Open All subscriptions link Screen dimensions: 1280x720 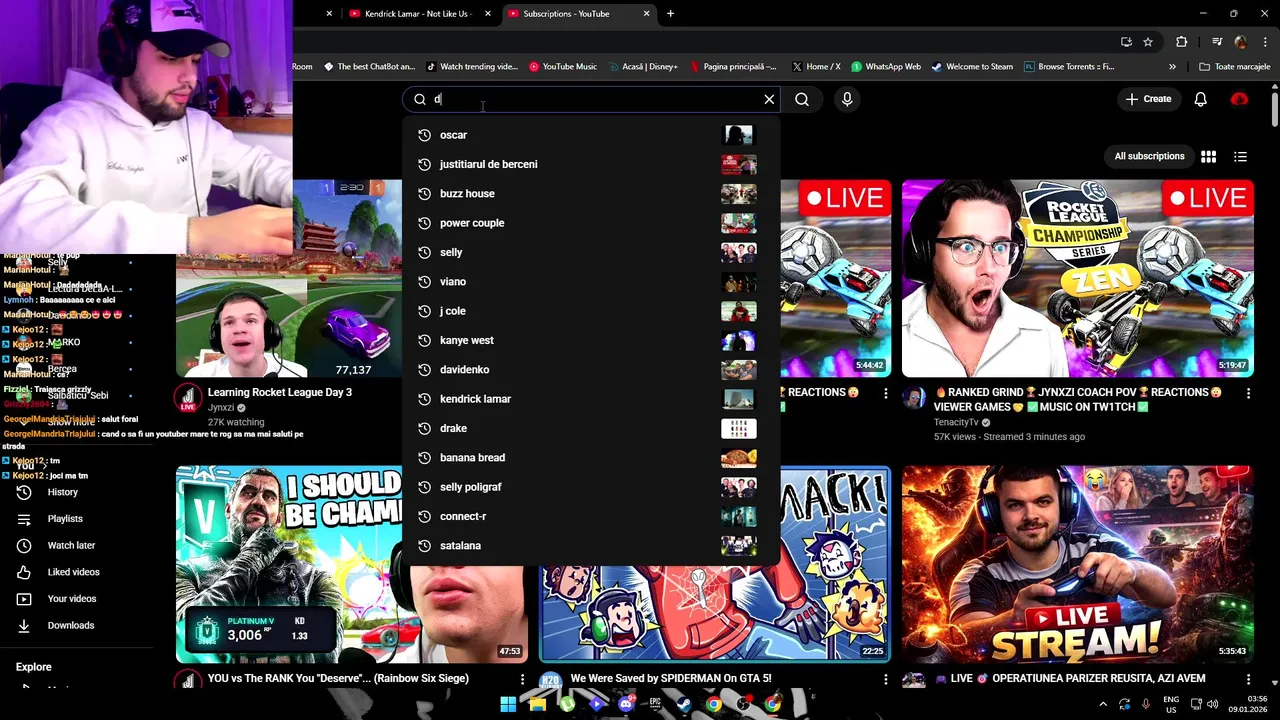point(1149,156)
